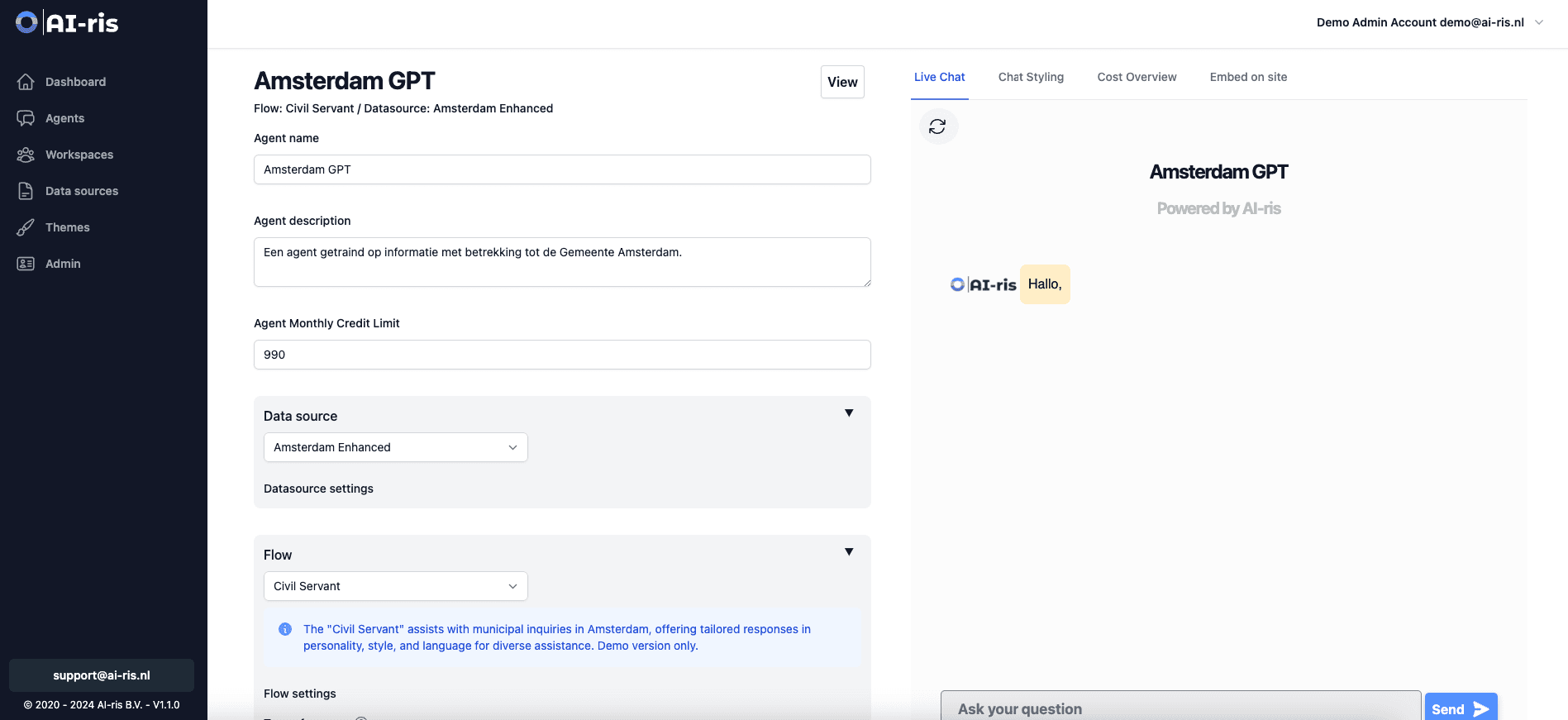Send the chat question
Screen dimensions: 1568x720
pos(1461,708)
